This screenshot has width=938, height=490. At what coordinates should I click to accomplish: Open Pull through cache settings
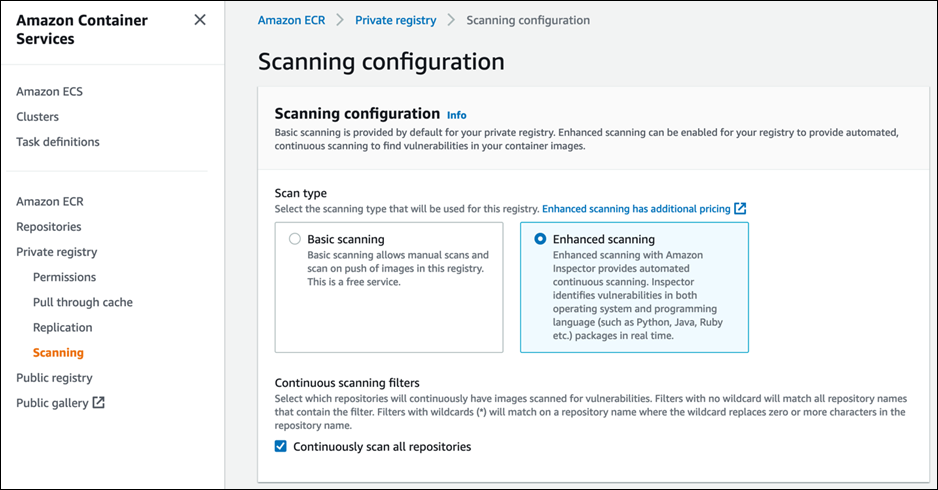tap(83, 302)
